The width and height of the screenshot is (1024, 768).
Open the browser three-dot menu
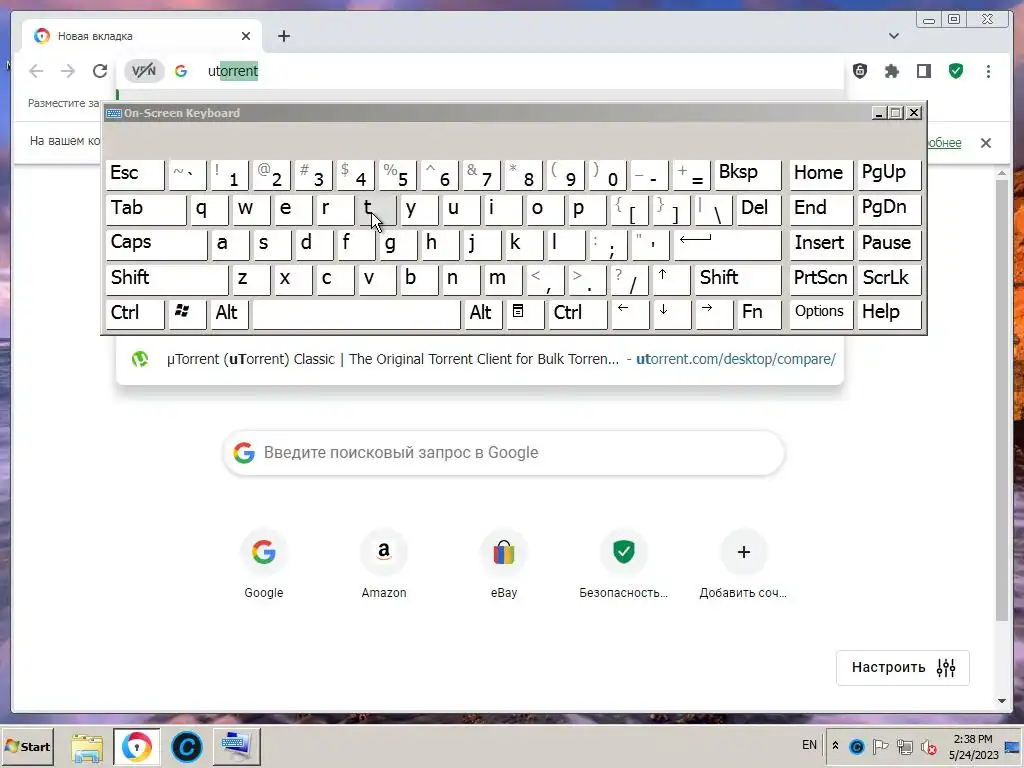click(988, 71)
